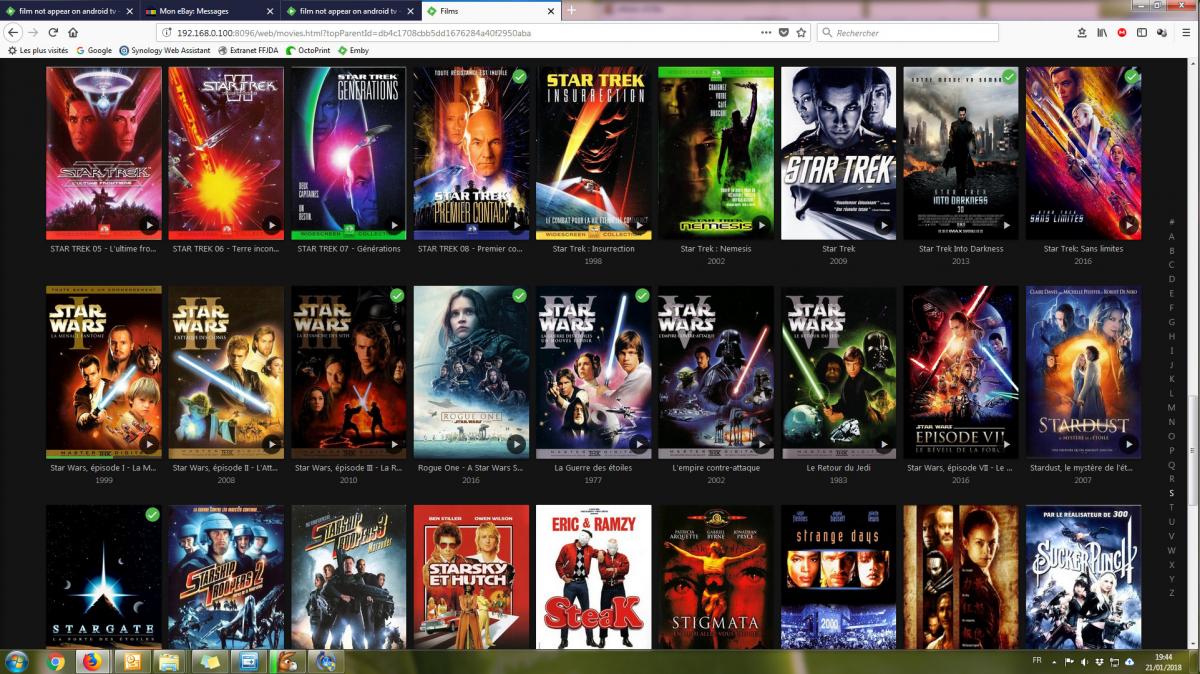Play Star Wars épisode I poster button

point(149,444)
